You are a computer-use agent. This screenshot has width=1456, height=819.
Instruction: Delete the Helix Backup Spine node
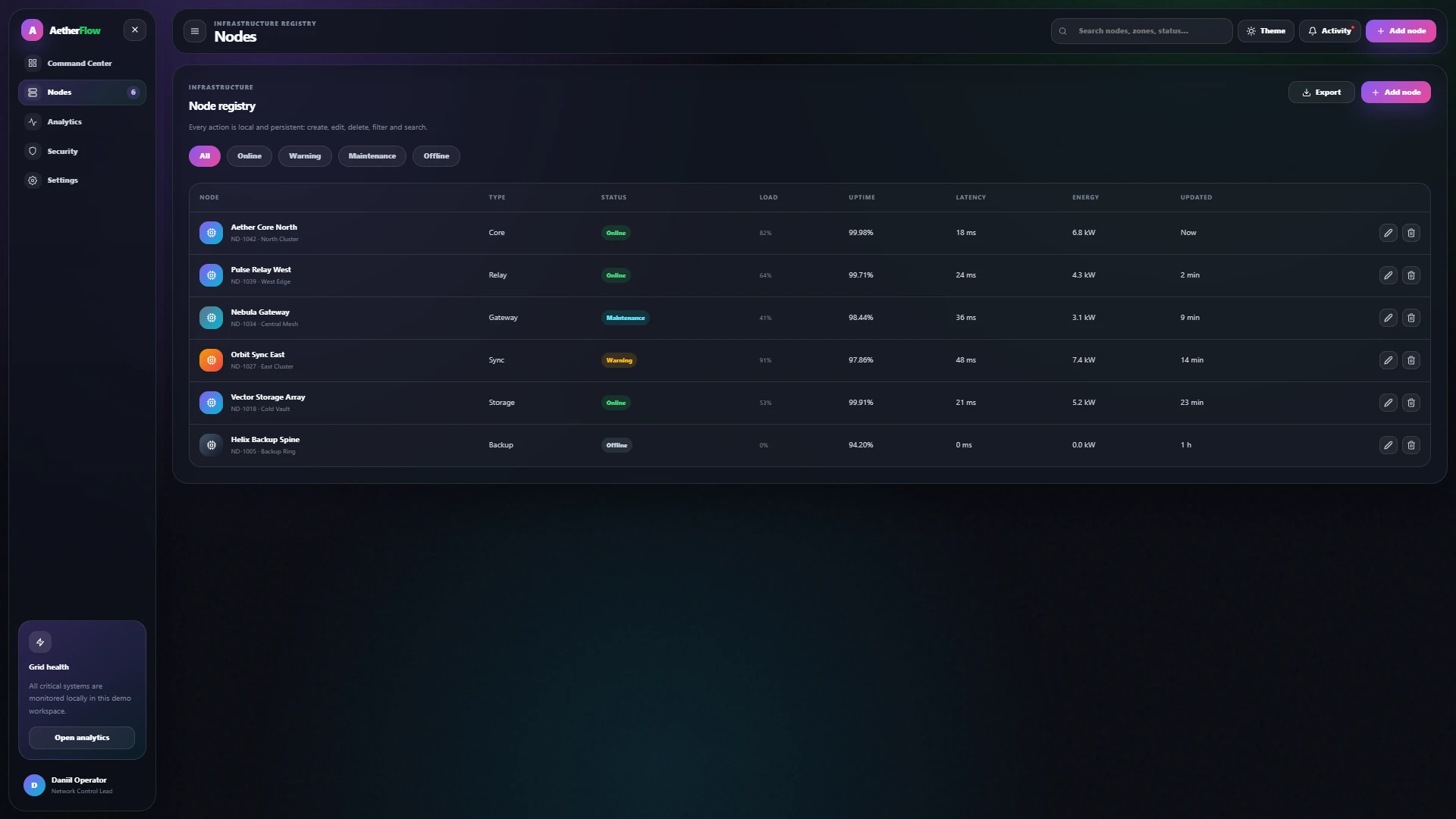point(1410,445)
